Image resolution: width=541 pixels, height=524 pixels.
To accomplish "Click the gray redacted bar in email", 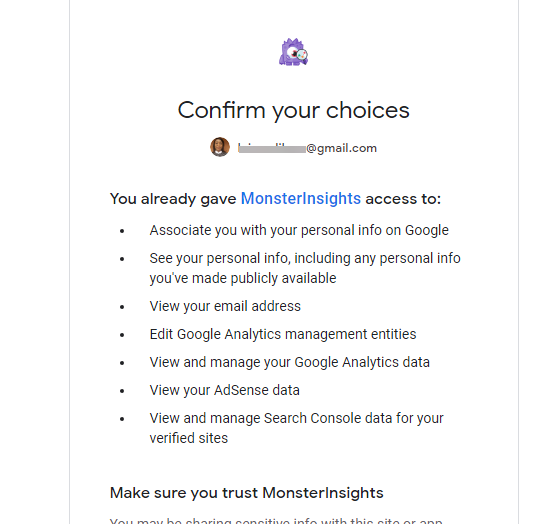I will pos(272,149).
